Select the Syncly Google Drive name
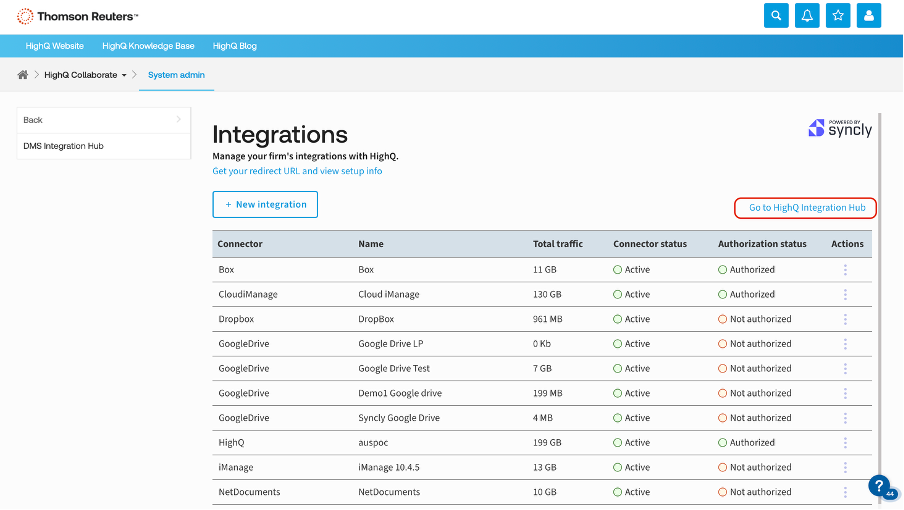 tap(399, 418)
